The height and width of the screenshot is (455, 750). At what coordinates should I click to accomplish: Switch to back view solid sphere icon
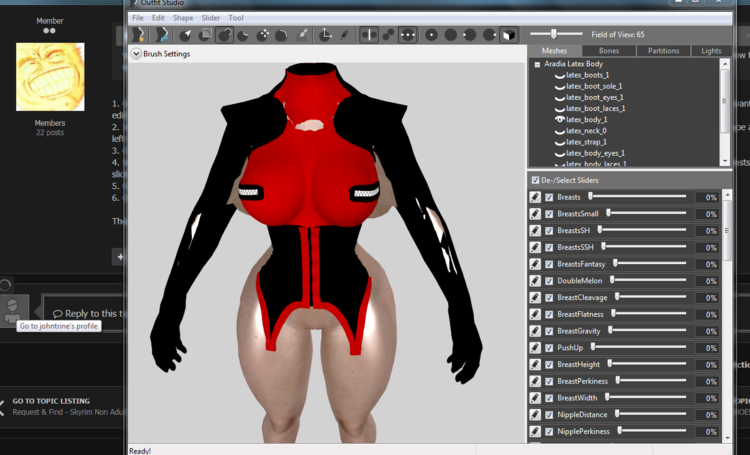click(x=451, y=35)
